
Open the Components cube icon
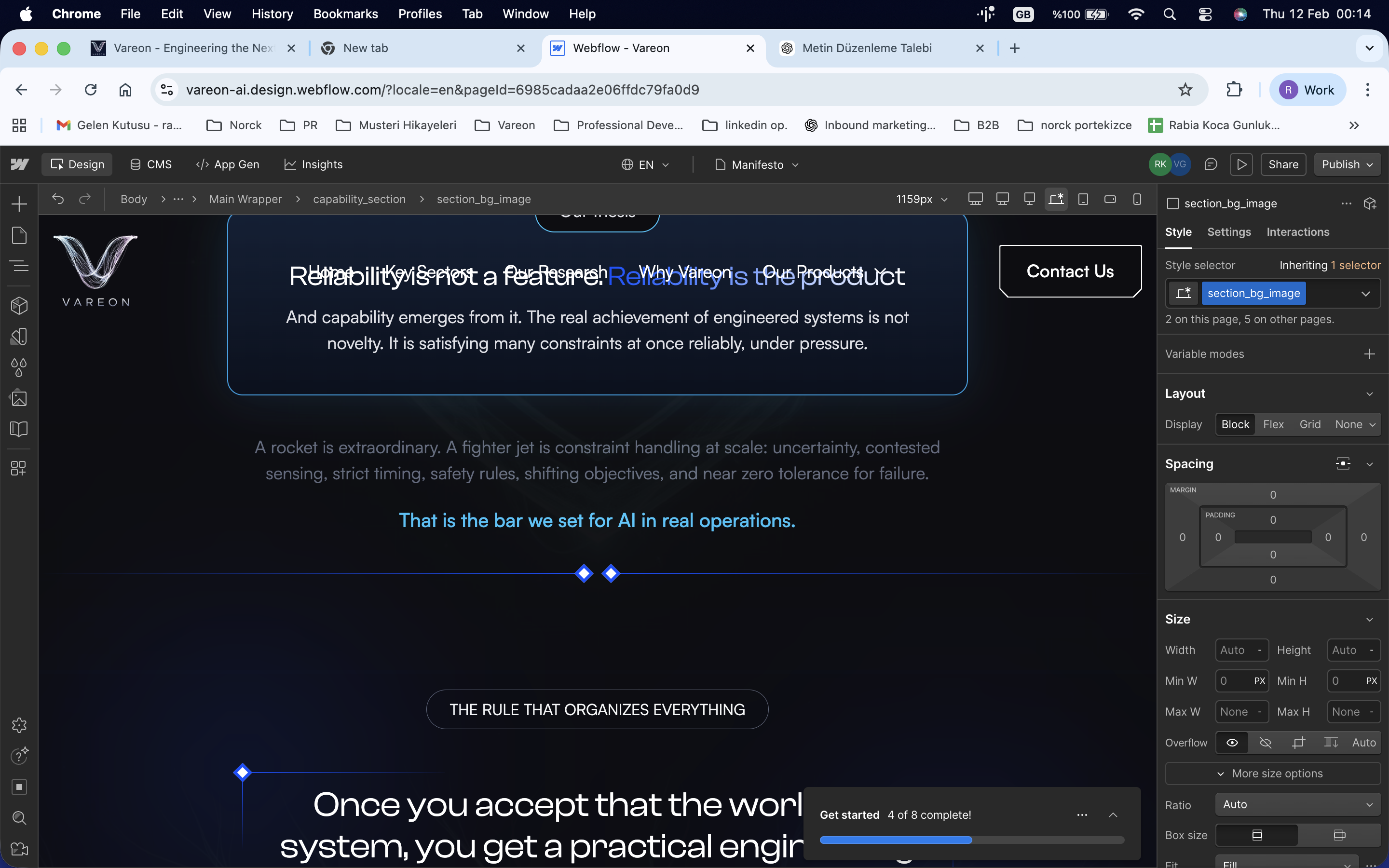point(19,305)
